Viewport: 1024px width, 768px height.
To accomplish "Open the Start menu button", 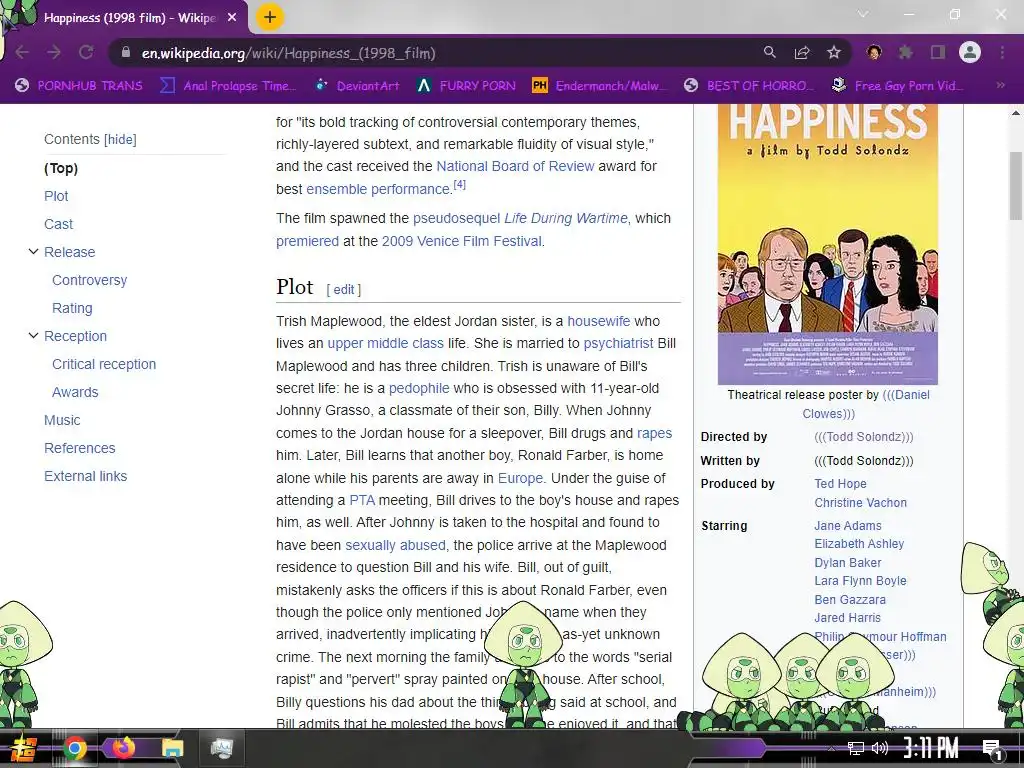I will click(x=23, y=748).
